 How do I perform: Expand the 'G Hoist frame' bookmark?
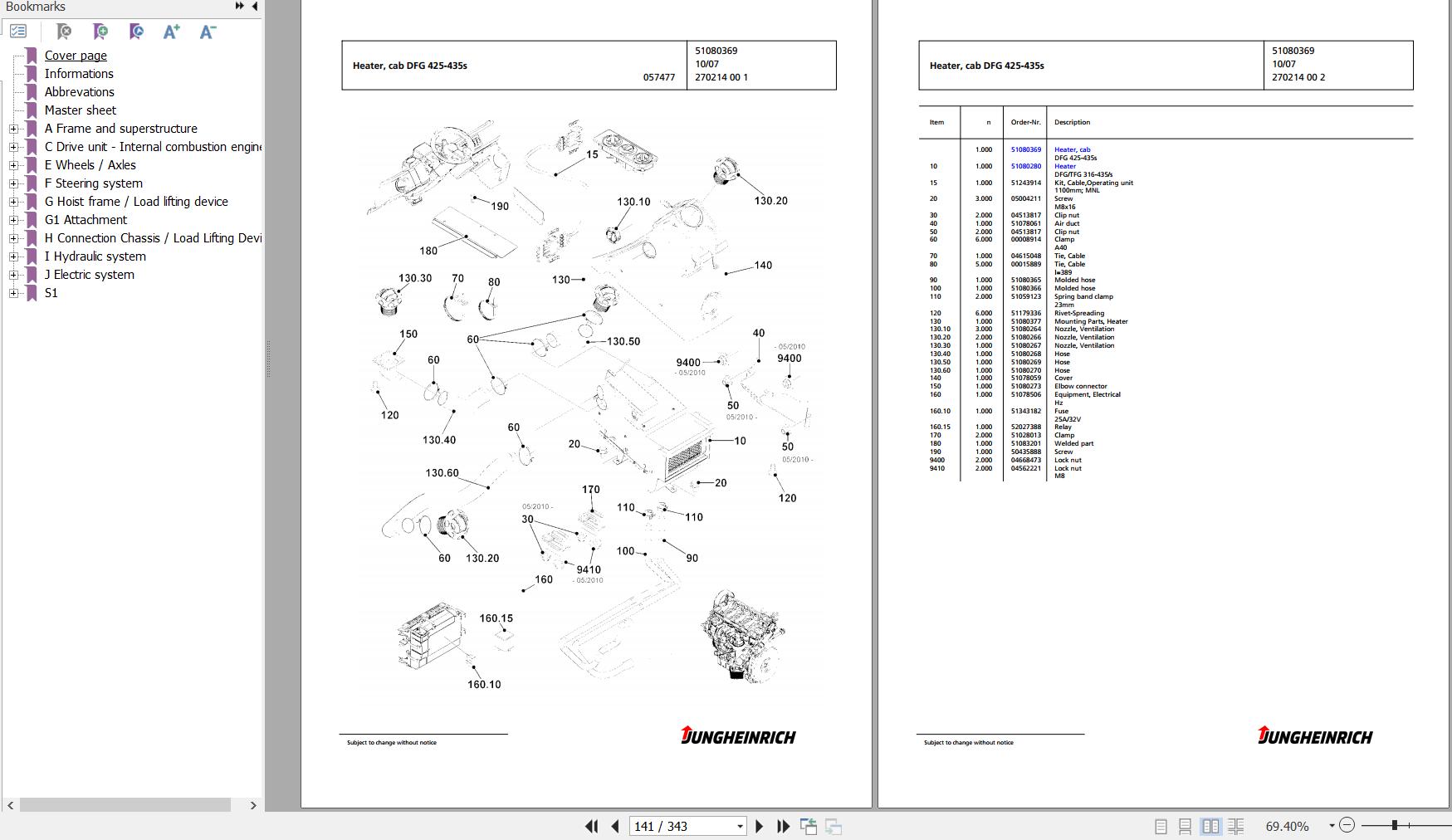click(13, 202)
